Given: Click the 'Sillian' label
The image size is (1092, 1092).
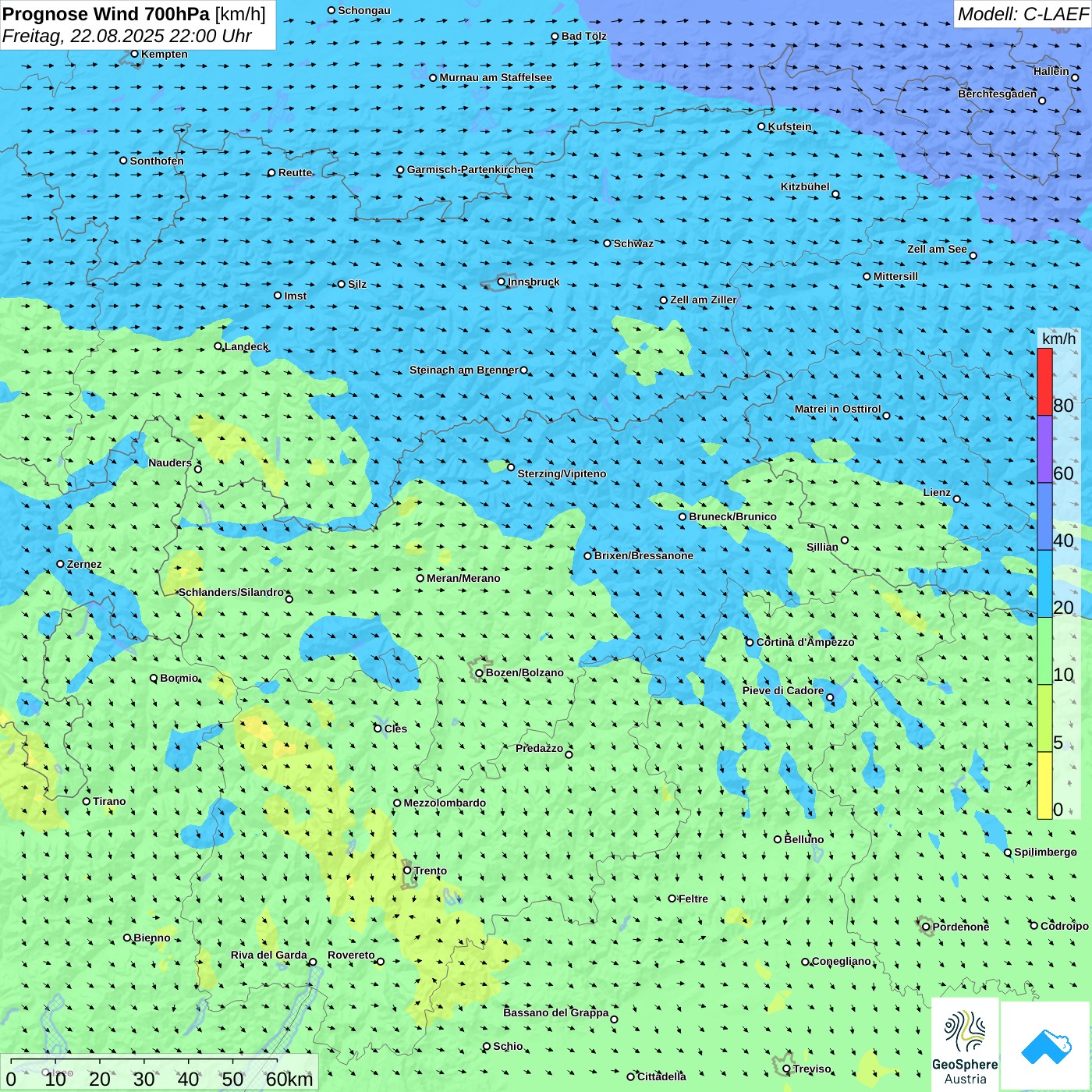Looking at the screenshot, I should tap(822, 547).
